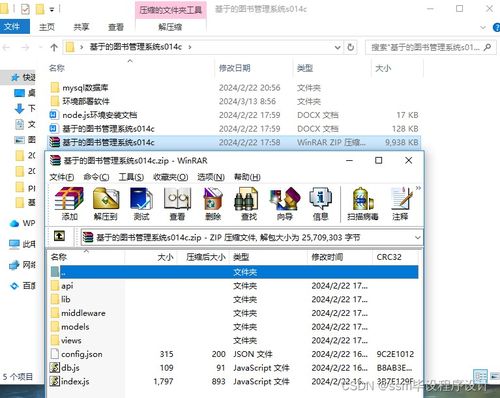Click the 注释 (Comment) toolbar icon
500x398 pixels.
click(x=400, y=204)
